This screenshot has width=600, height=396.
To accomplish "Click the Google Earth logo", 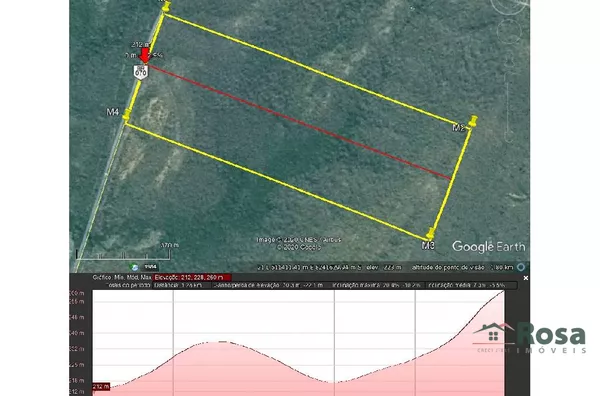I will point(489,246).
